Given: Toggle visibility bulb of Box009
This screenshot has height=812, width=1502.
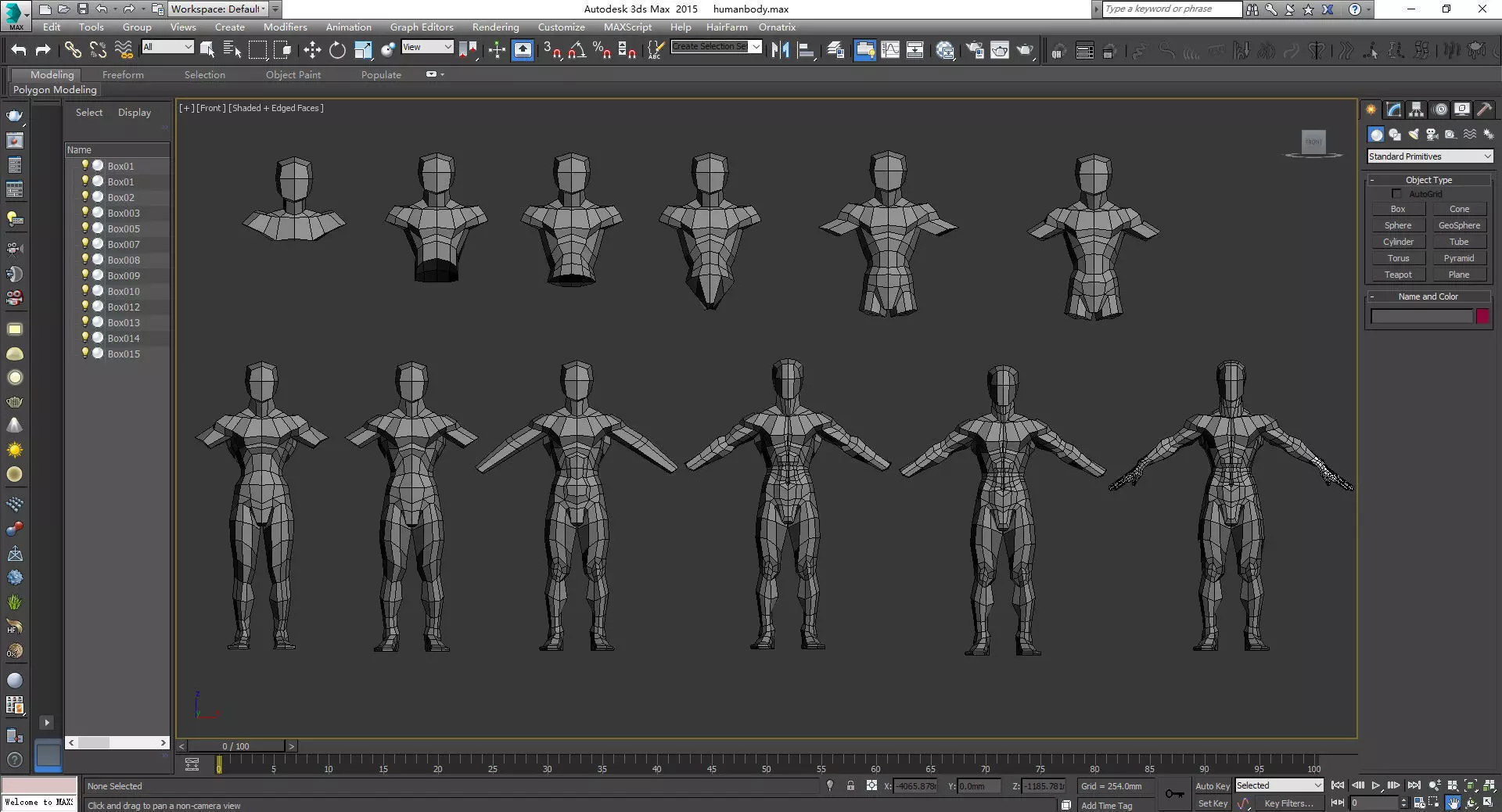Looking at the screenshot, I should click(x=85, y=275).
